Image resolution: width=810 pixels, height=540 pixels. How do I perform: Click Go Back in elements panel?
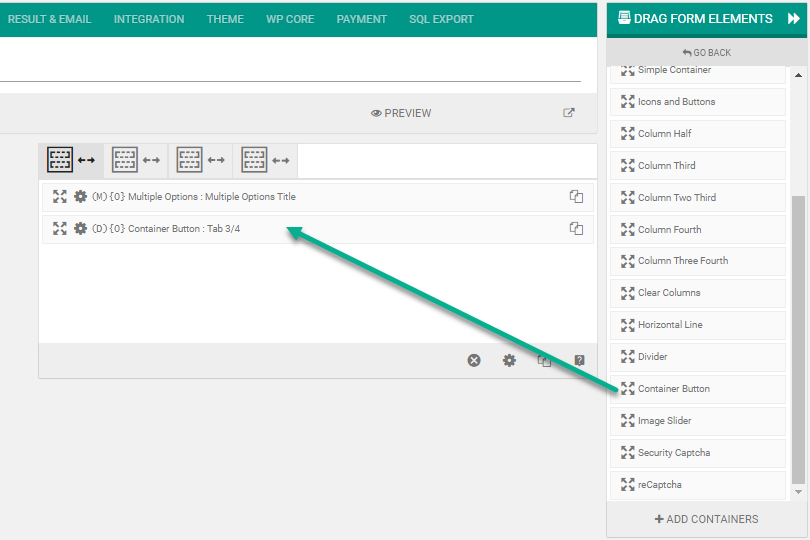coord(706,52)
